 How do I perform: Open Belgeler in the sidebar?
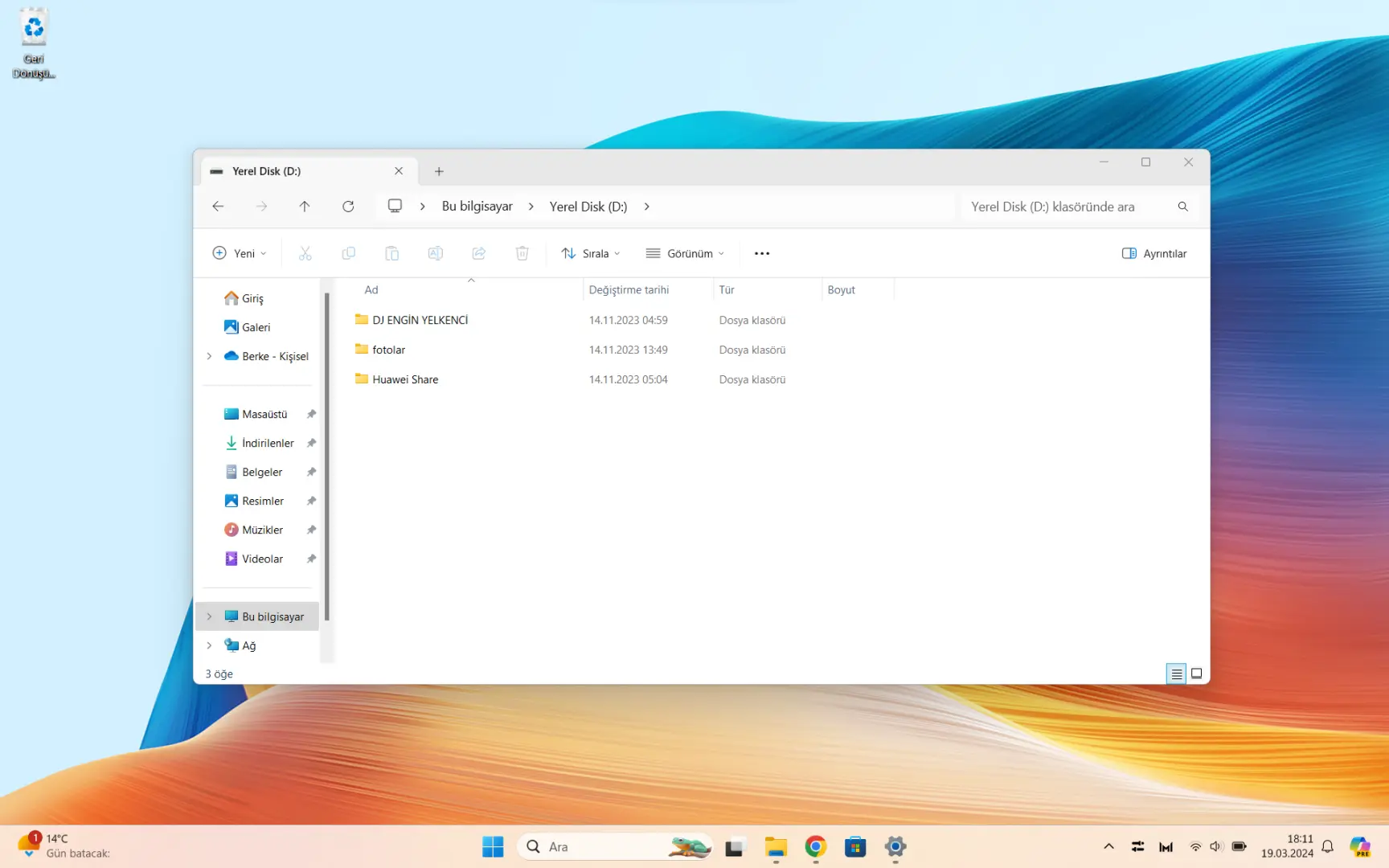click(263, 472)
